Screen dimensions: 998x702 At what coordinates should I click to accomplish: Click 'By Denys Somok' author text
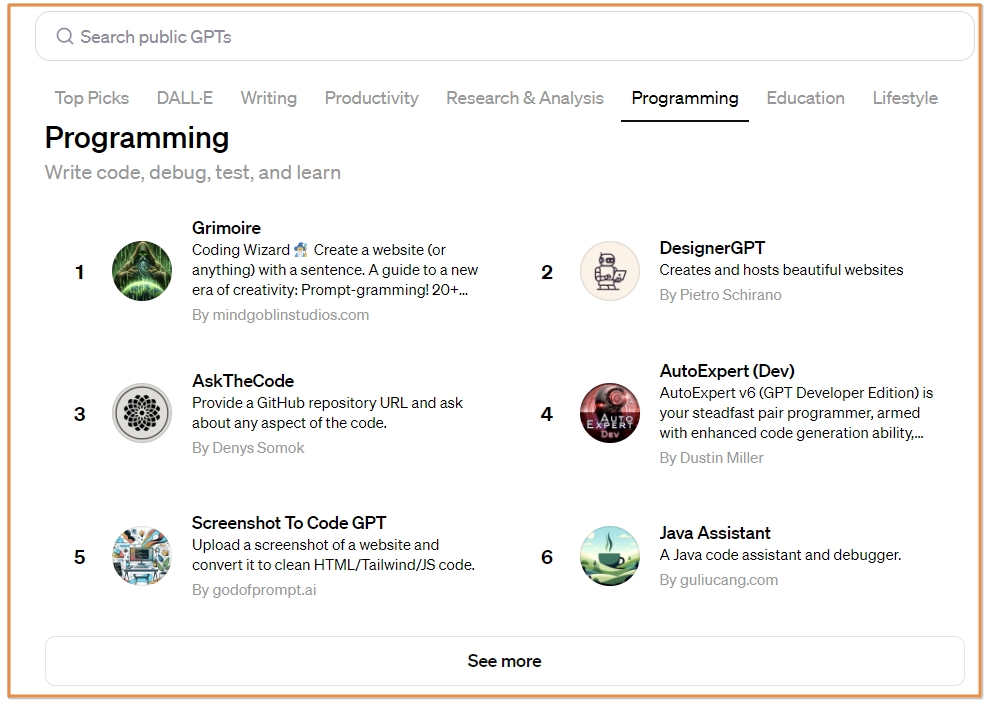coord(248,448)
